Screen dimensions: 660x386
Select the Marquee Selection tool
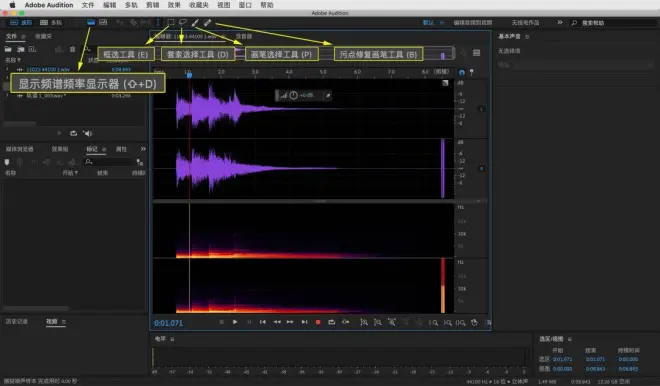[x=170, y=22]
